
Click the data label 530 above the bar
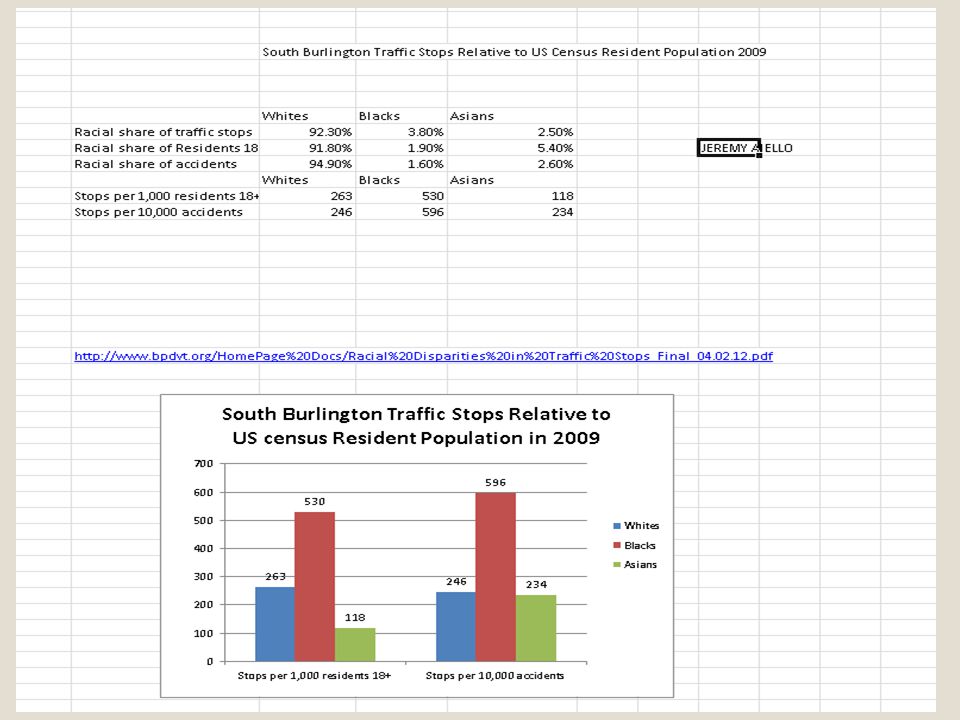tap(315, 501)
